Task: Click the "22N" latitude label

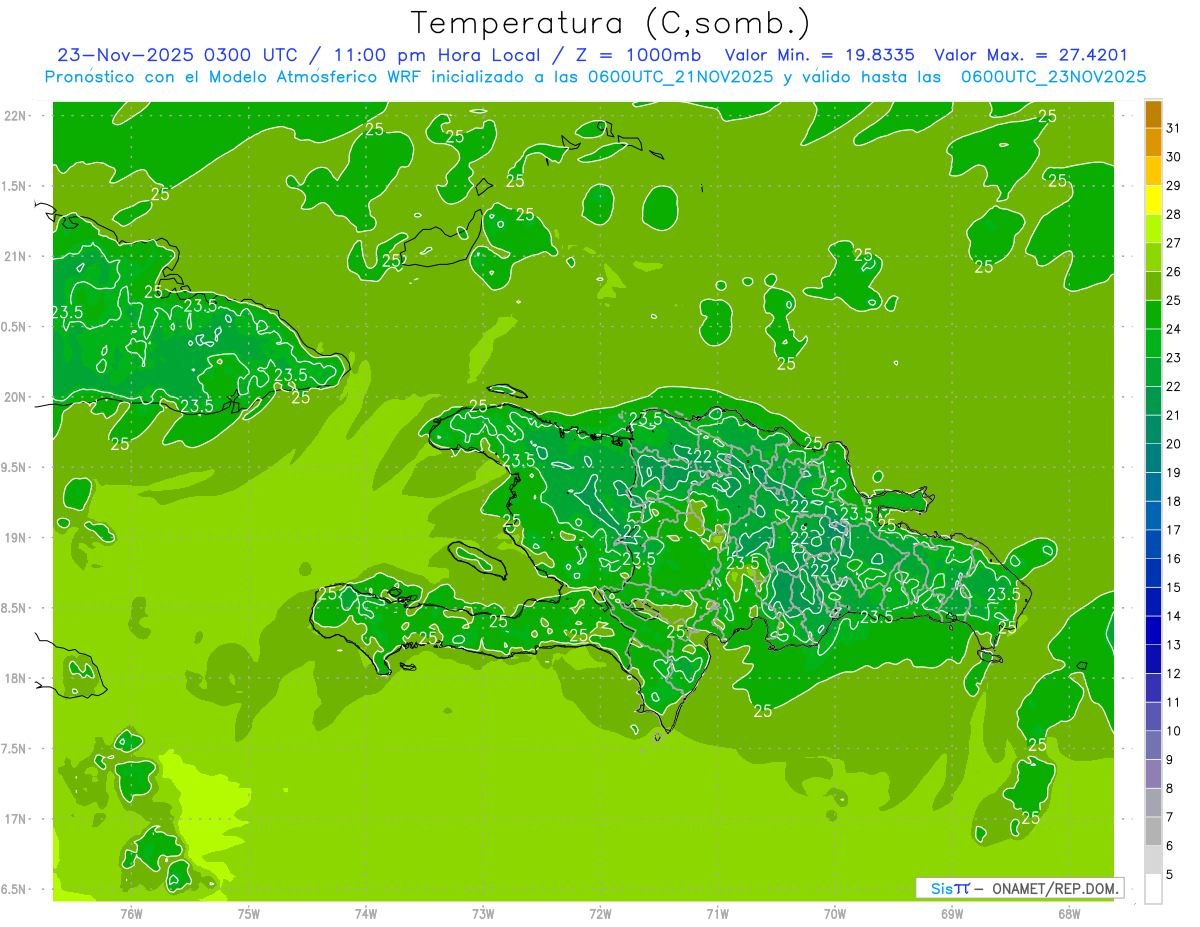Action: click(15, 116)
